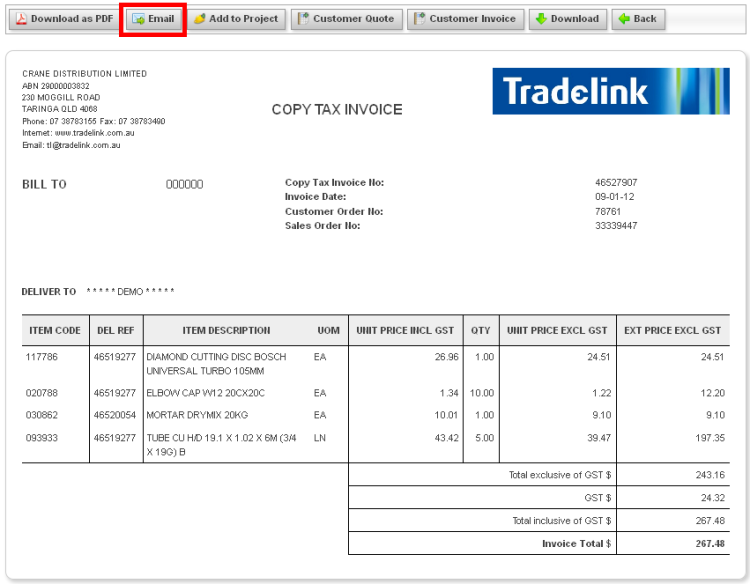The image size is (750, 584).
Task: Click the BILL TO label
Action: coord(44,185)
